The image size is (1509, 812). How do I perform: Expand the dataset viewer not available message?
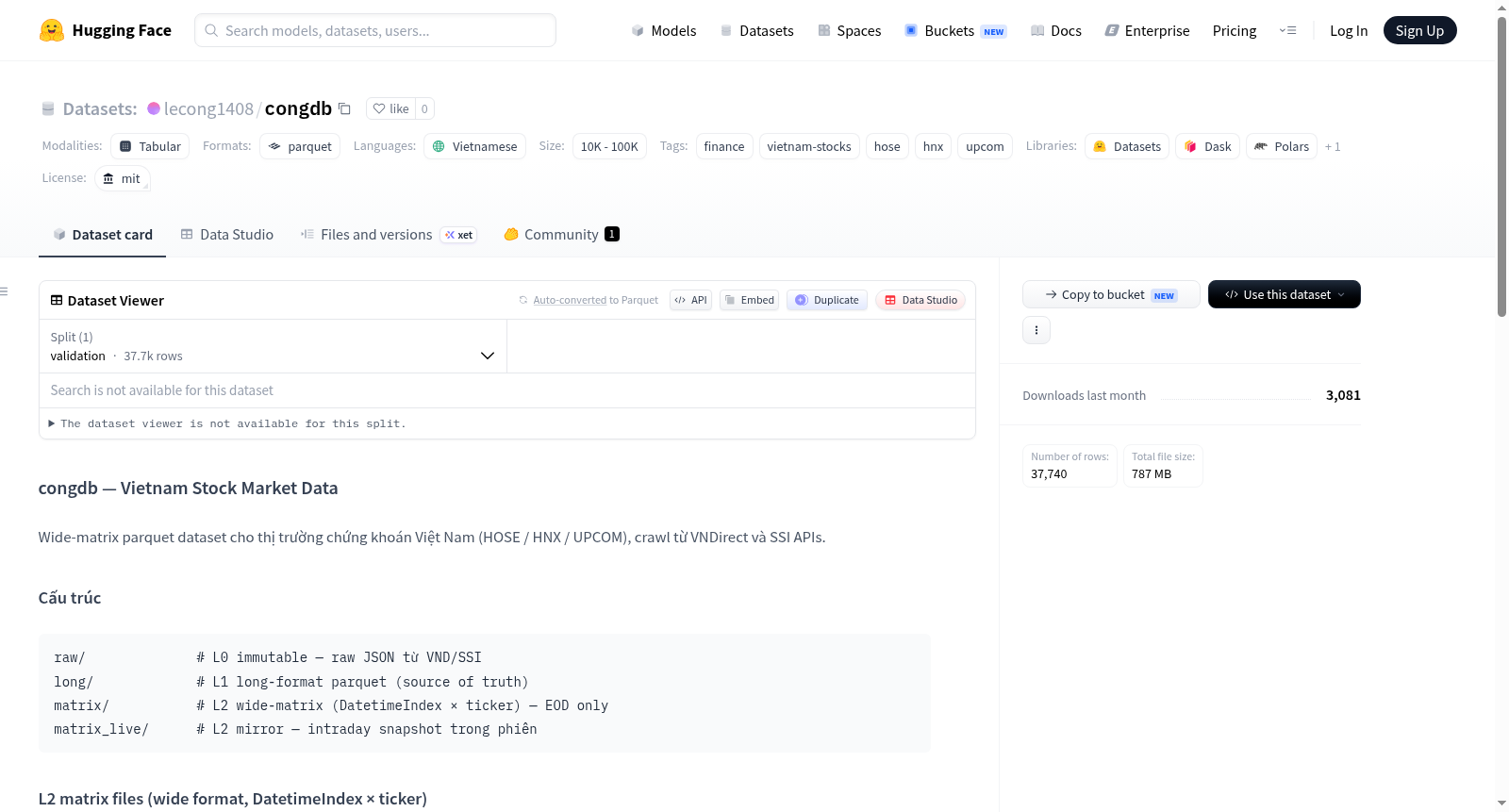pos(227,423)
